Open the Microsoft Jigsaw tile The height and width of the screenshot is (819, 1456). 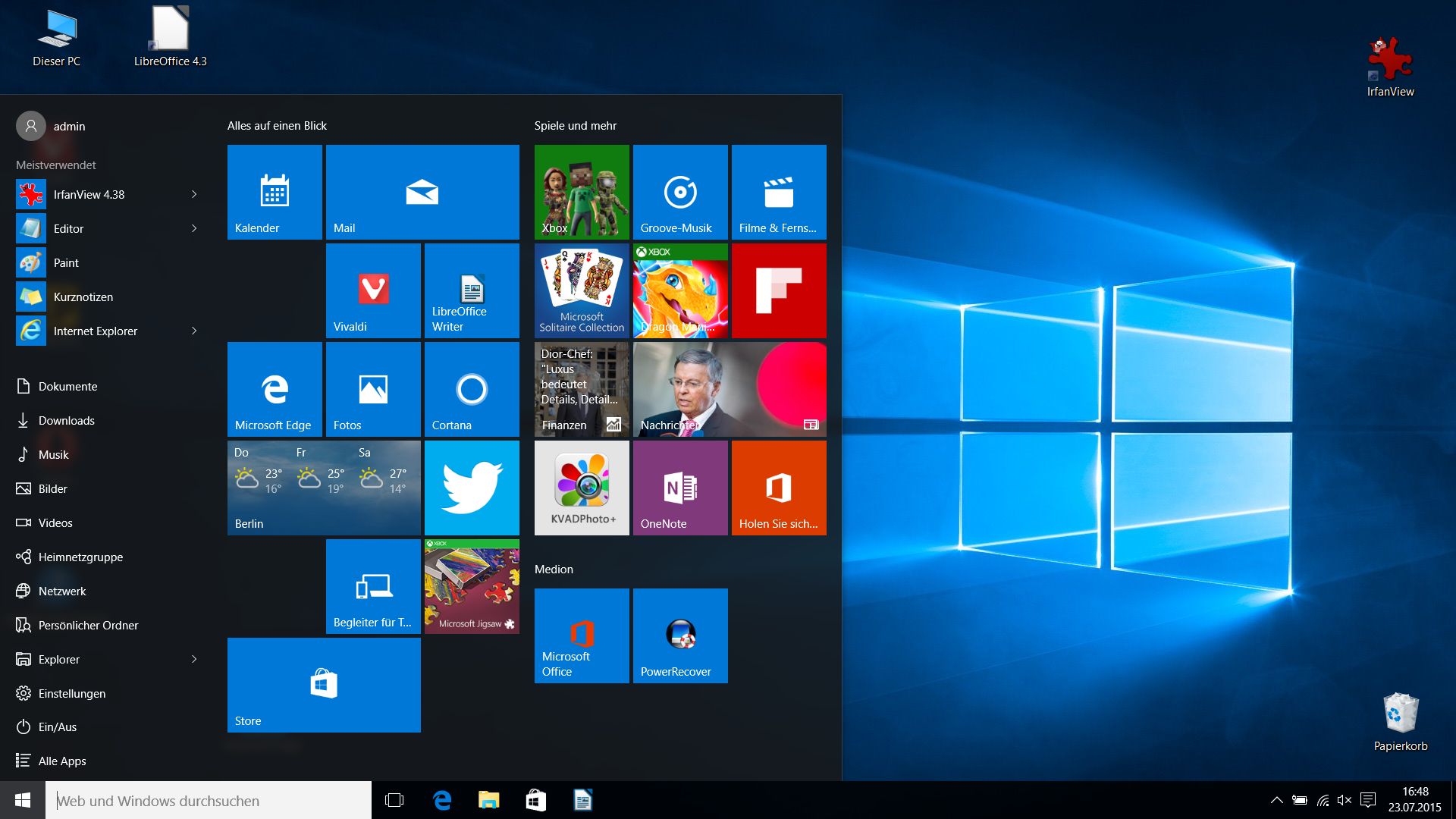point(472,586)
